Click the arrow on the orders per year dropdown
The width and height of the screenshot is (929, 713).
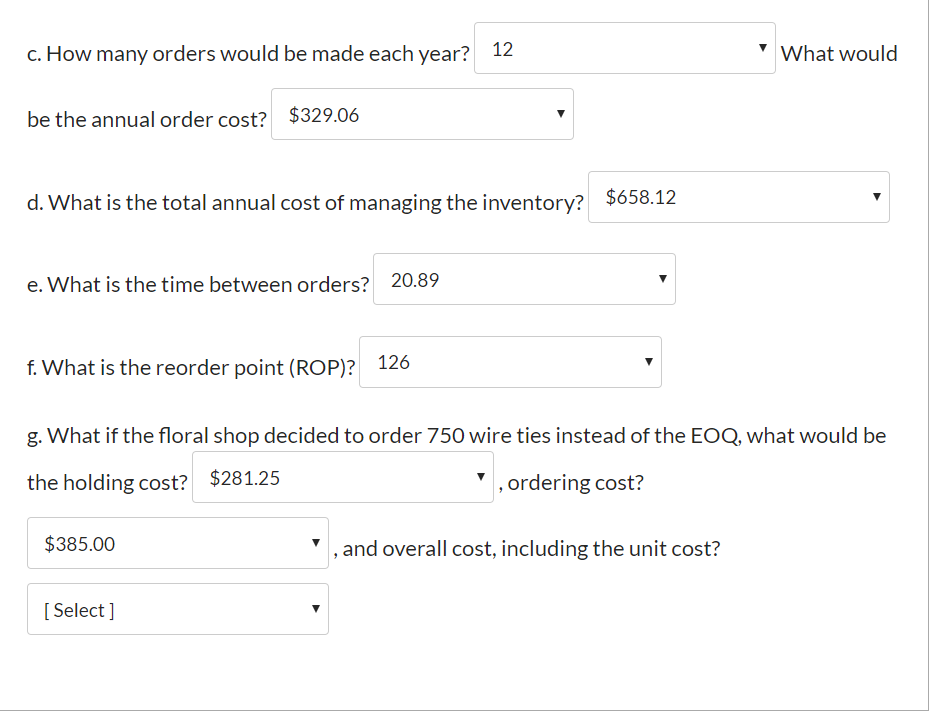[762, 47]
